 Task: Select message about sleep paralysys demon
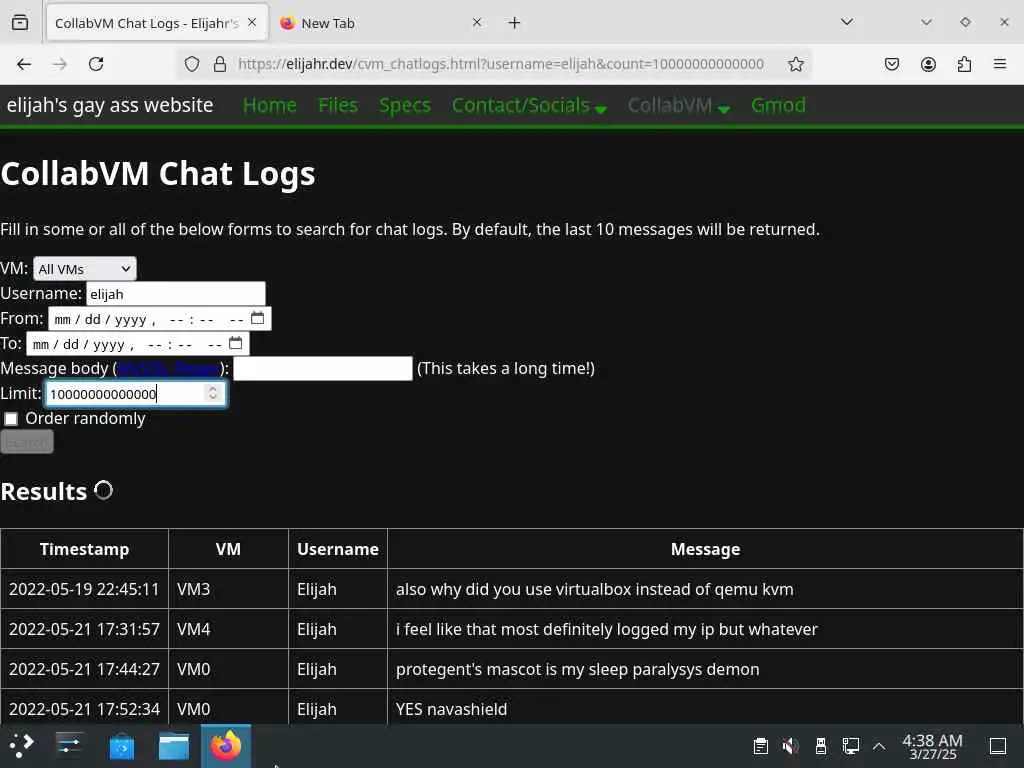tap(705, 669)
